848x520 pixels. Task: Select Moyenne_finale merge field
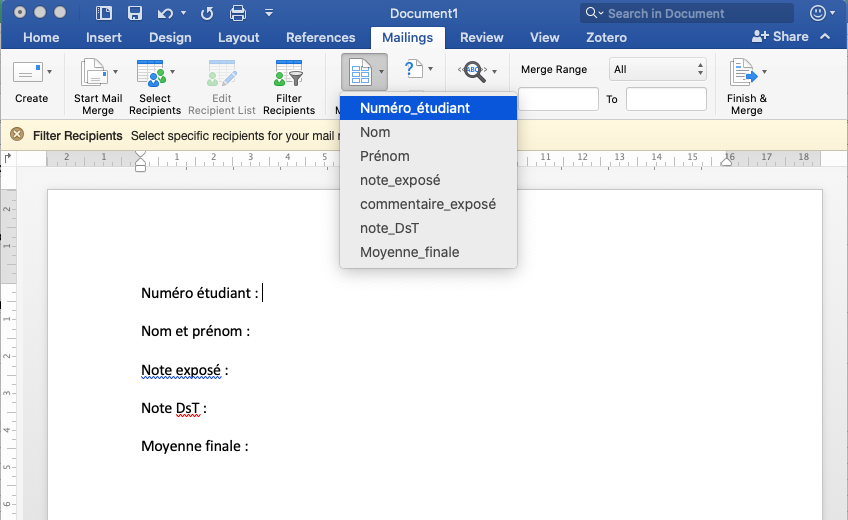(428, 252)
